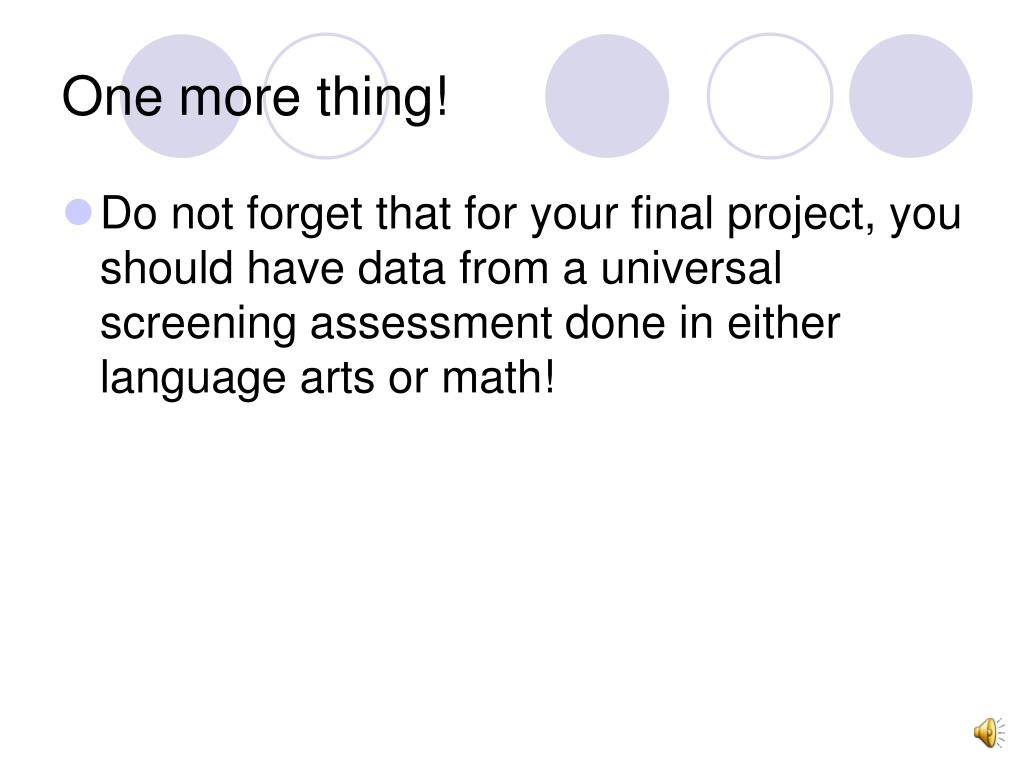This screenshot has height=768, width=1024.
Task: Click the word 'should' in second line
Action: [x=167, y=268]
